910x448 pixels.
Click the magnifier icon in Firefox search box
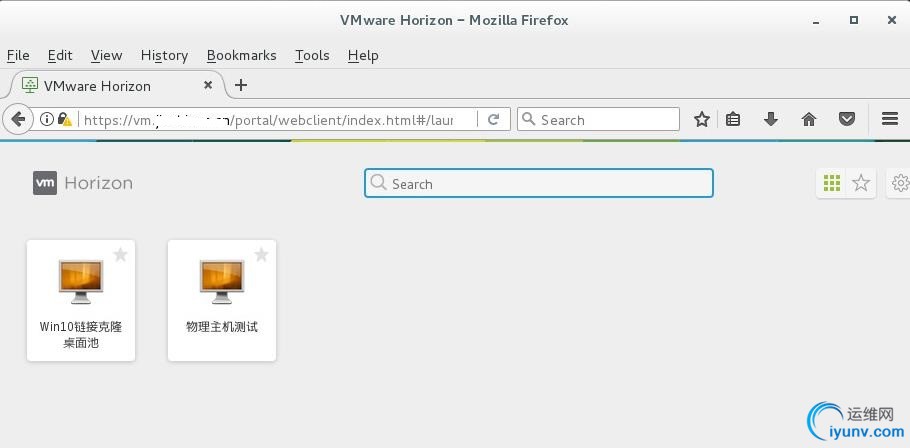point(528,119)
